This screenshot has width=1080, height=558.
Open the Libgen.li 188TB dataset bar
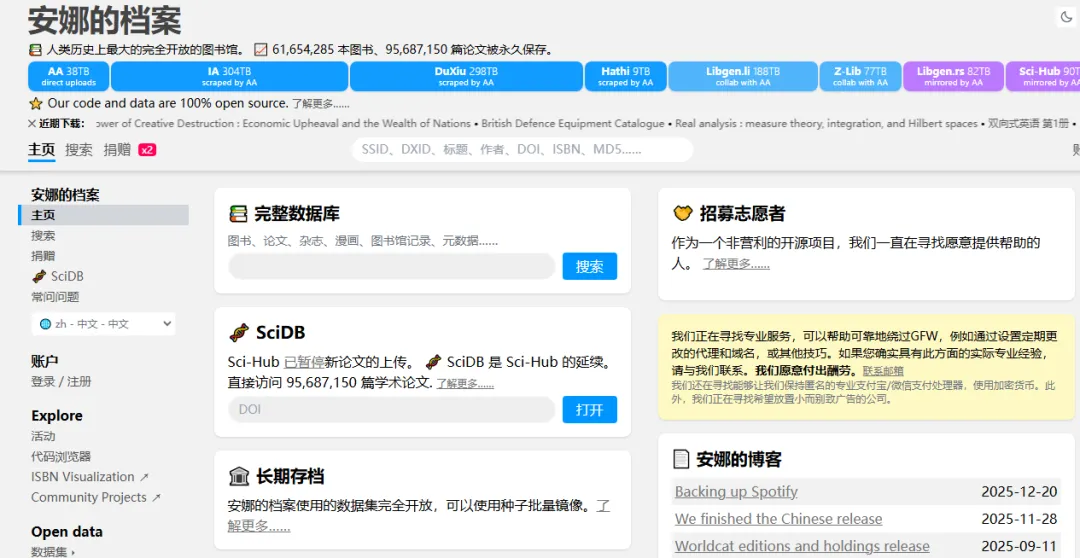[x=742, y=76]
